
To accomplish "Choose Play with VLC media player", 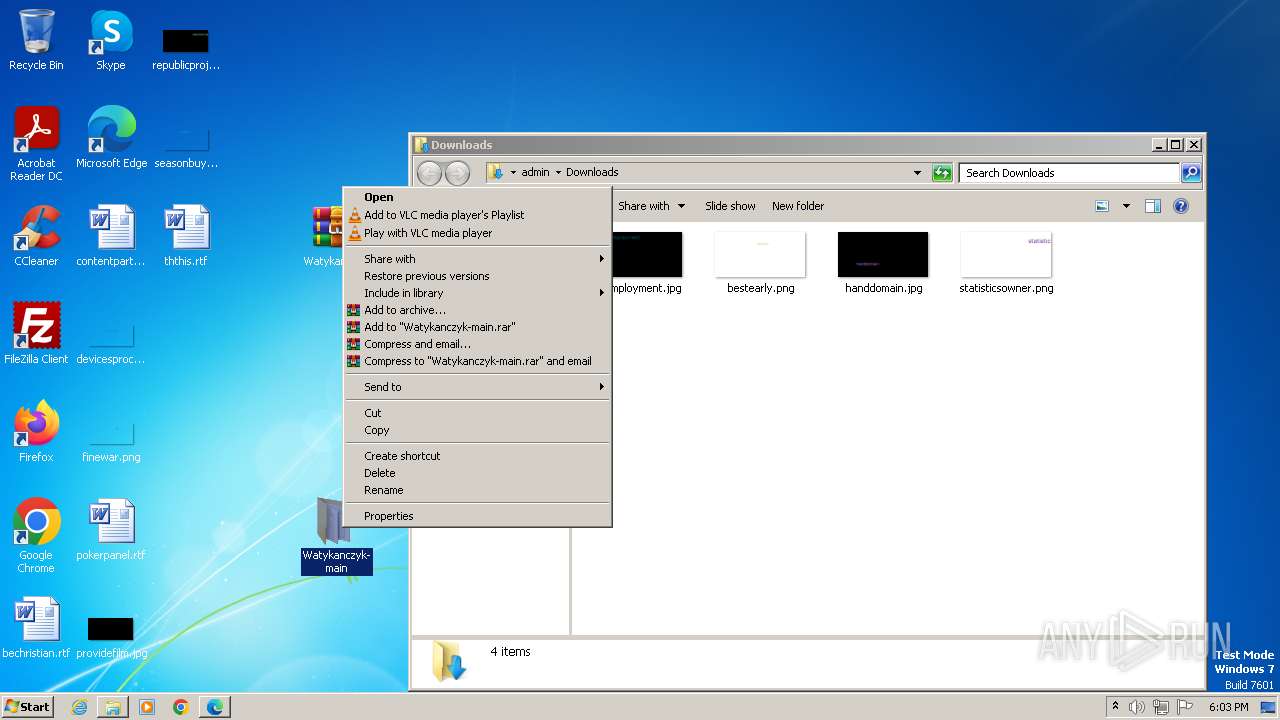I will [x=478, y=233].
